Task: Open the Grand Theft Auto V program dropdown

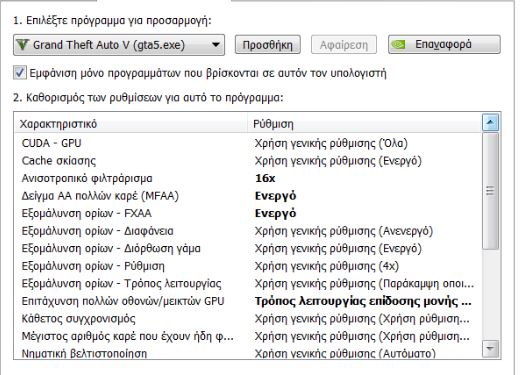Action: [x=119, y=45]
